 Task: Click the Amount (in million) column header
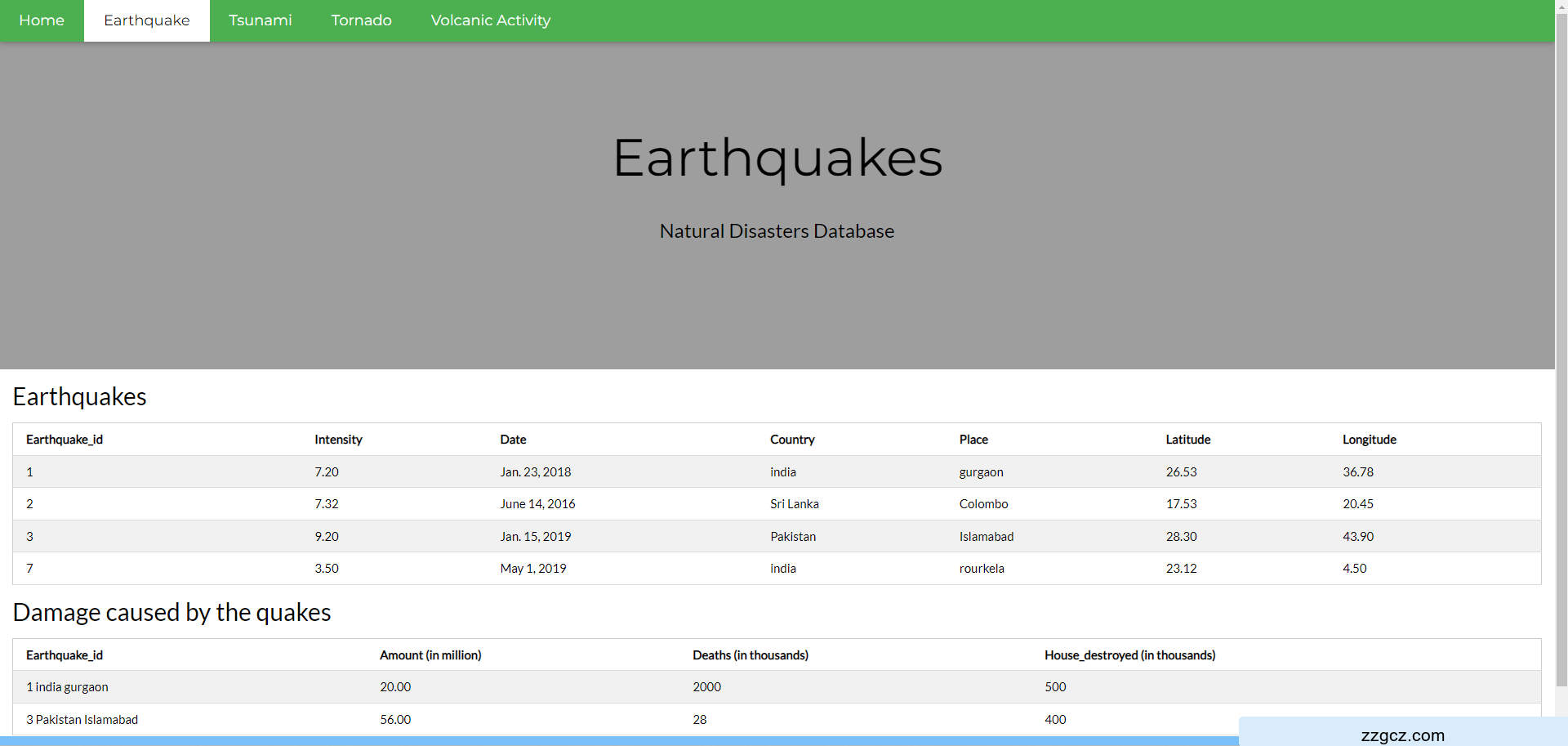(430, 655)
